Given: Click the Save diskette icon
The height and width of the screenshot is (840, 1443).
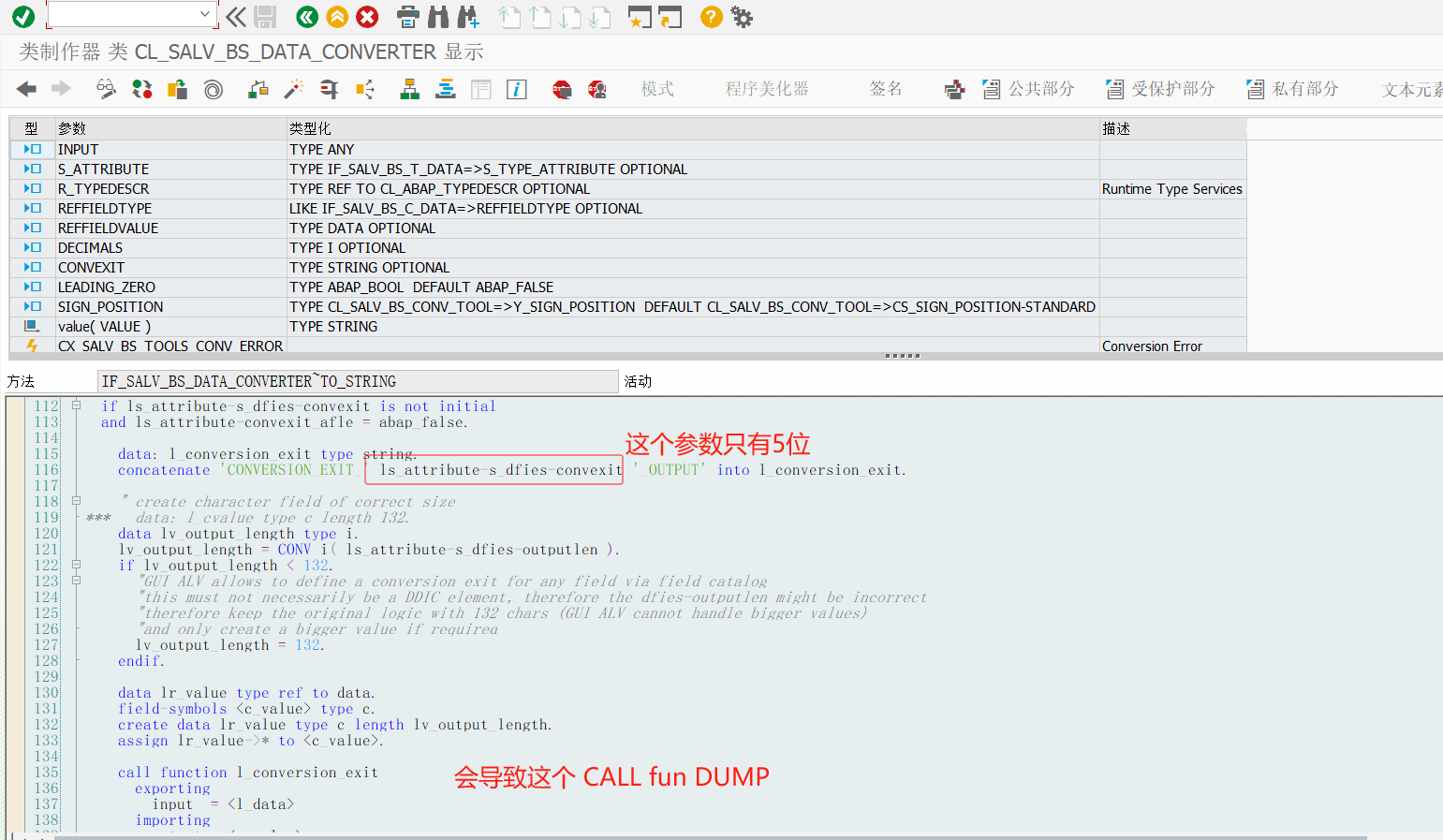Looking at the screenshot, I should pos(265,16).
